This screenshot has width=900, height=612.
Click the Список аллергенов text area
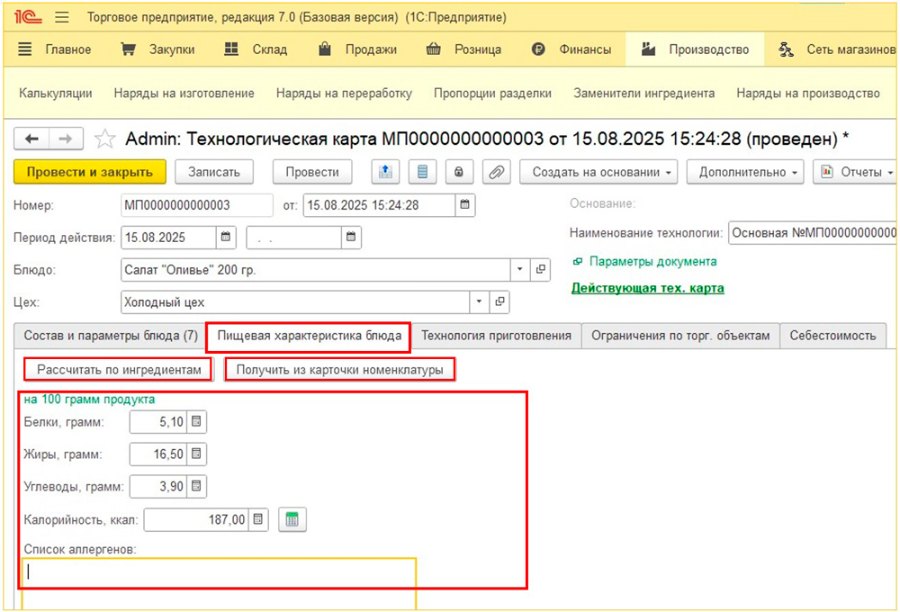pos(219,583)
